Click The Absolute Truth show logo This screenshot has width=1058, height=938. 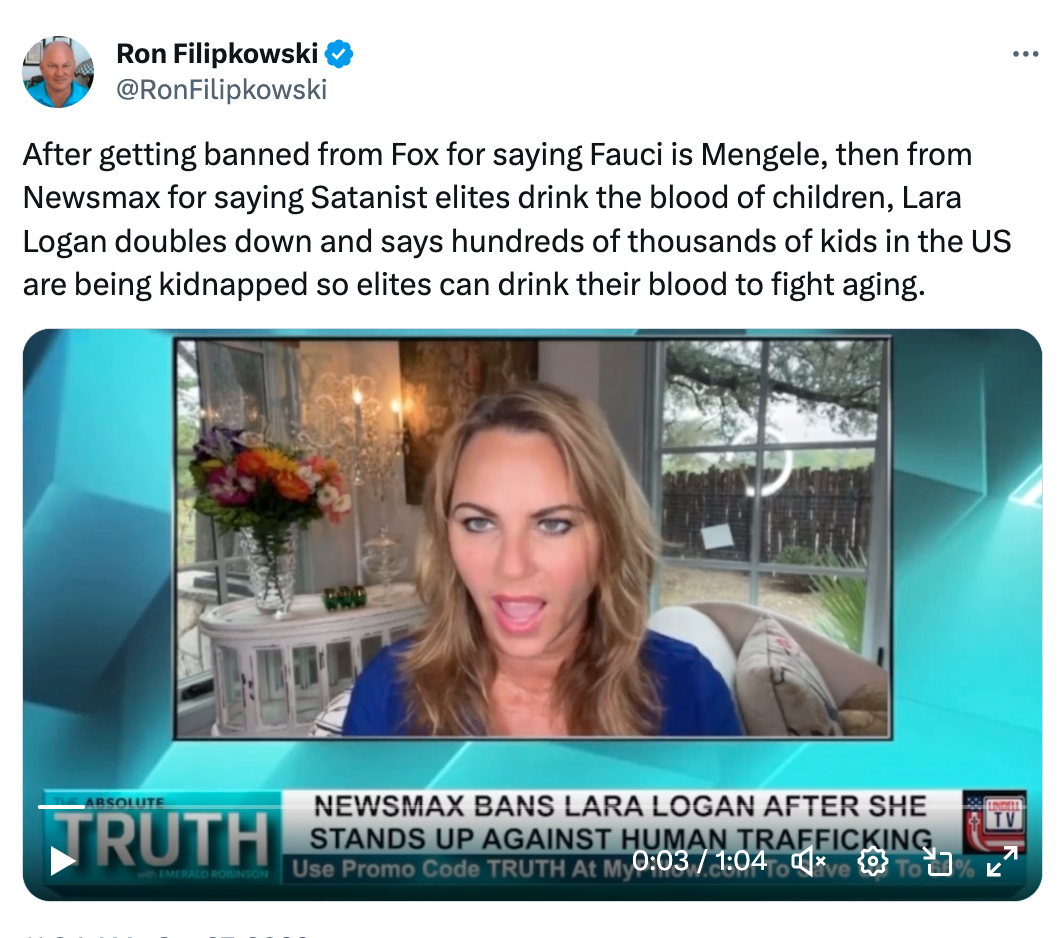162,837
